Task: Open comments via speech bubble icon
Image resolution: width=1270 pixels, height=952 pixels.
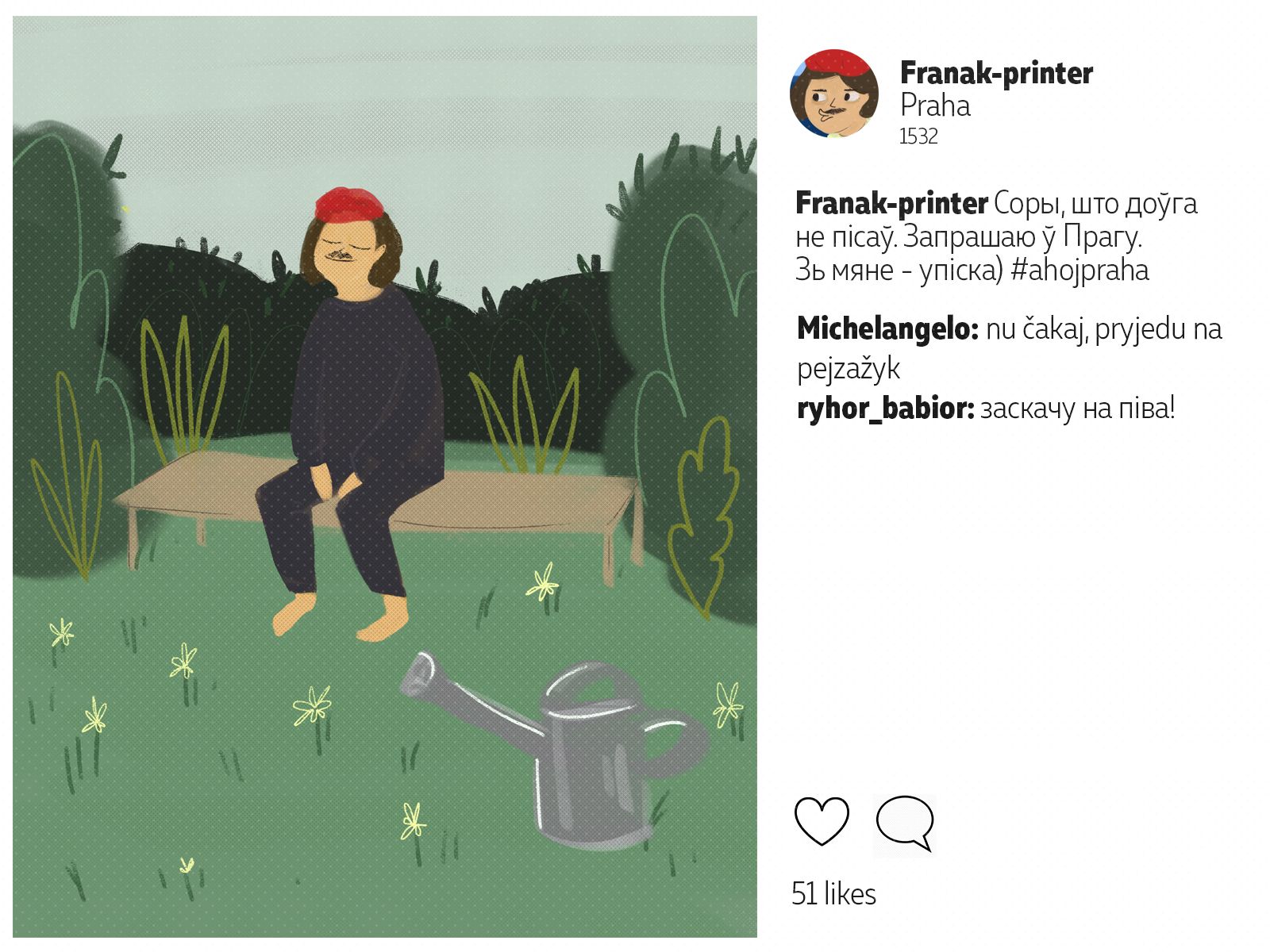Action: 905,823
